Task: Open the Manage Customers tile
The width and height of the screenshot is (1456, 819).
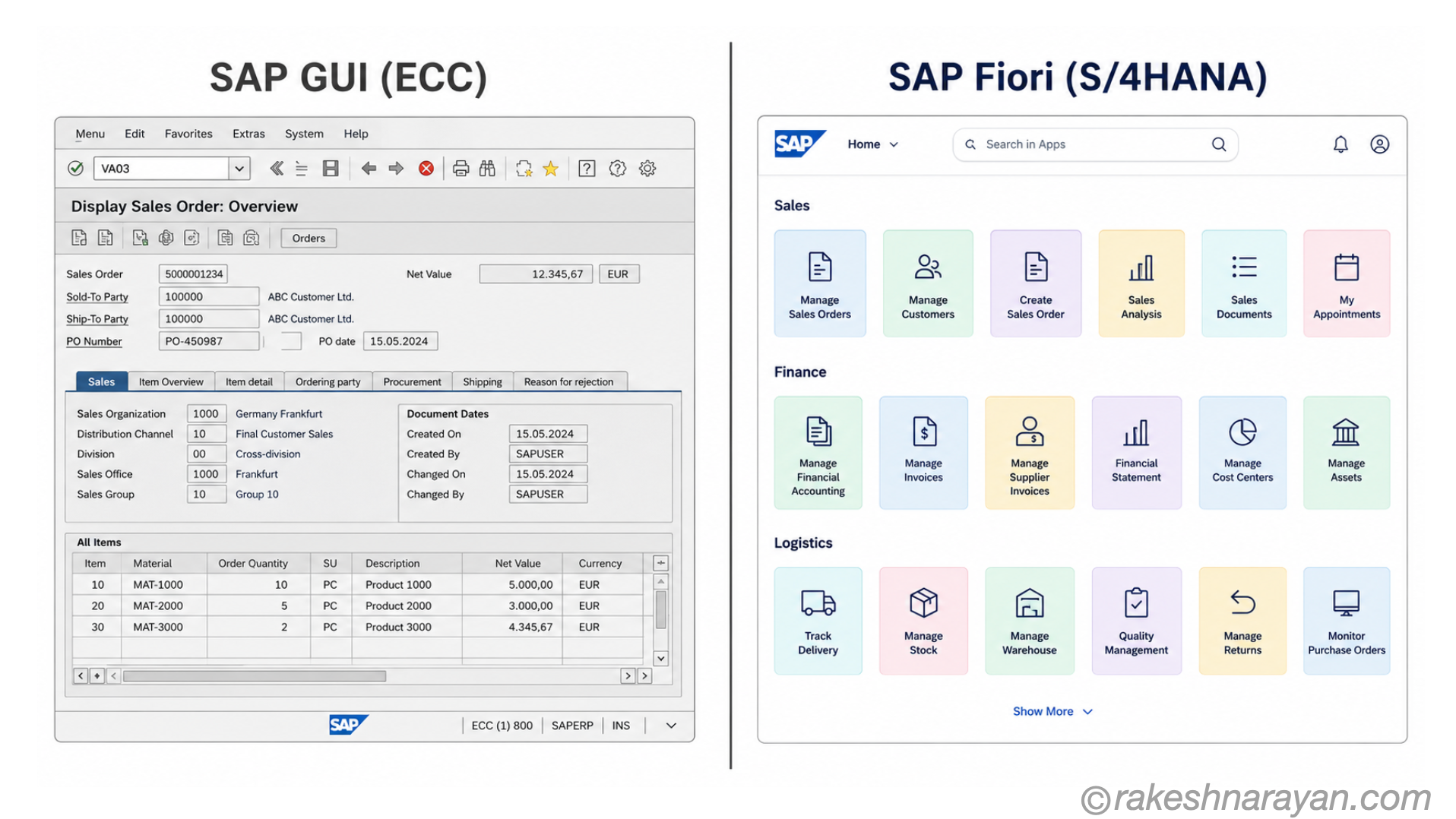Action: point(928,283)
